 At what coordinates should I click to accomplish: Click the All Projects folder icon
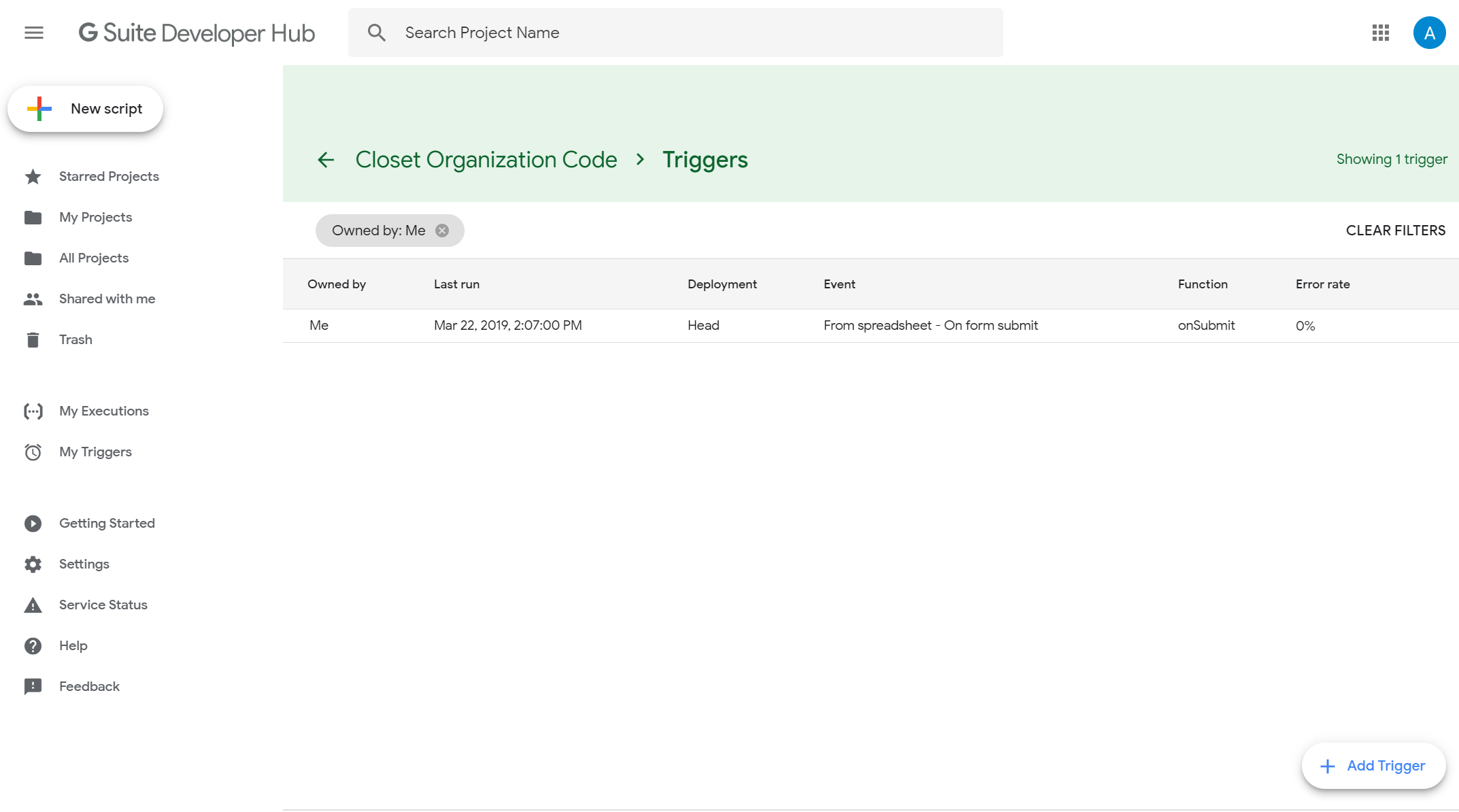33,258
